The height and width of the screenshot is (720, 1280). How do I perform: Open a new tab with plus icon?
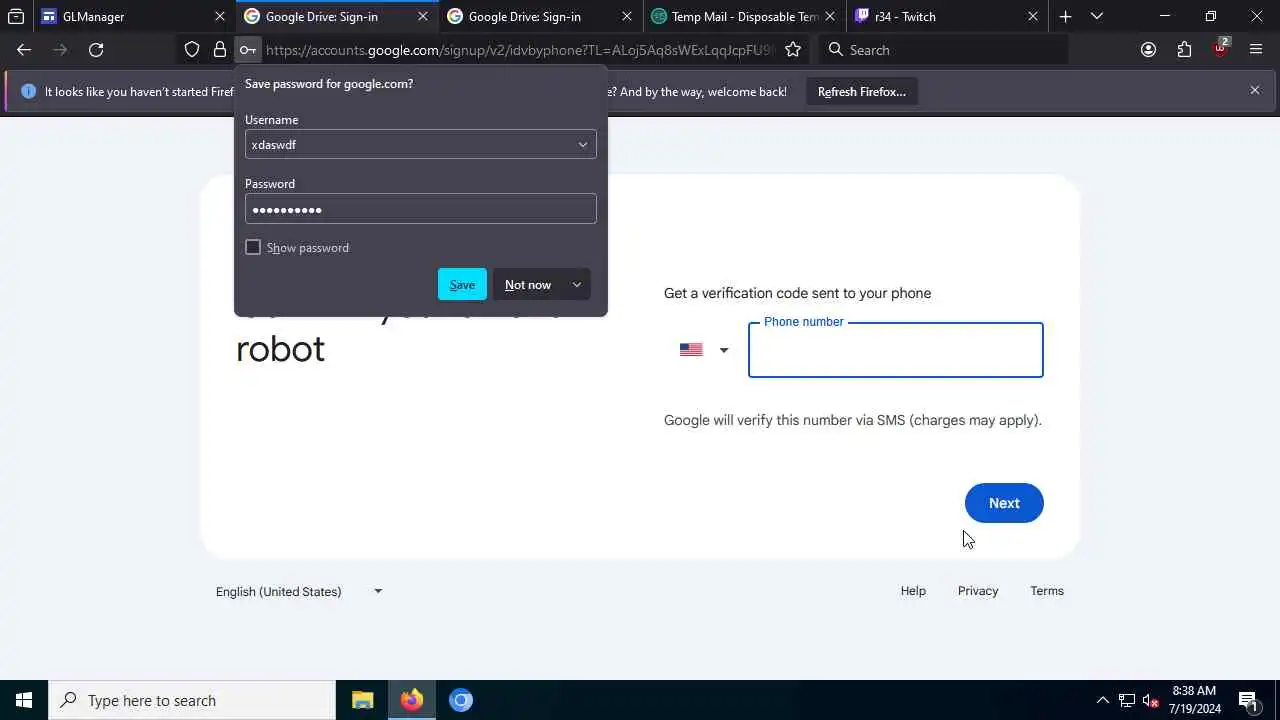pyautogui.click(x=1065, y=16)
